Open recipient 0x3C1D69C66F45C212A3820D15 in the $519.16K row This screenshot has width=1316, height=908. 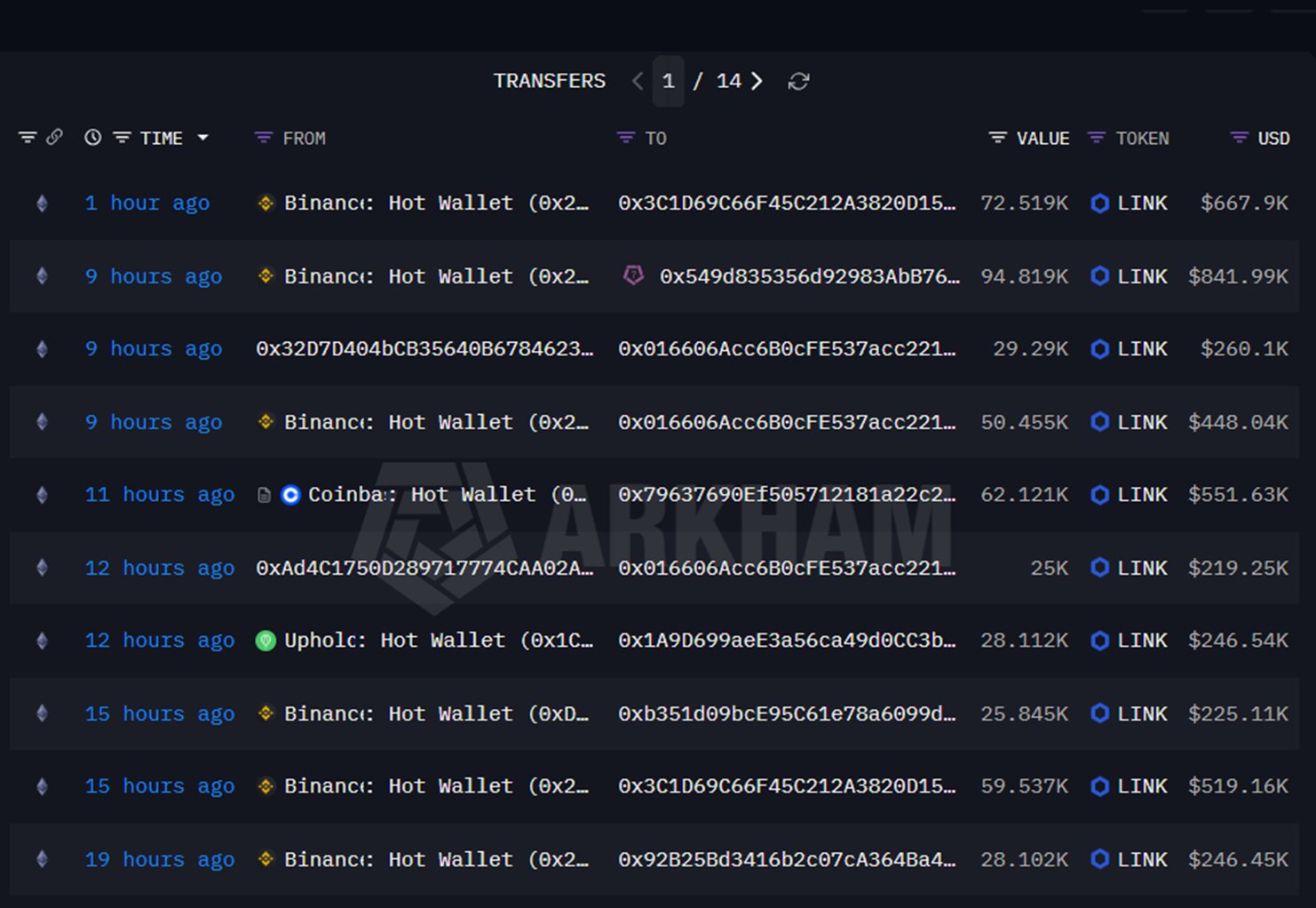tap(787, 786)
